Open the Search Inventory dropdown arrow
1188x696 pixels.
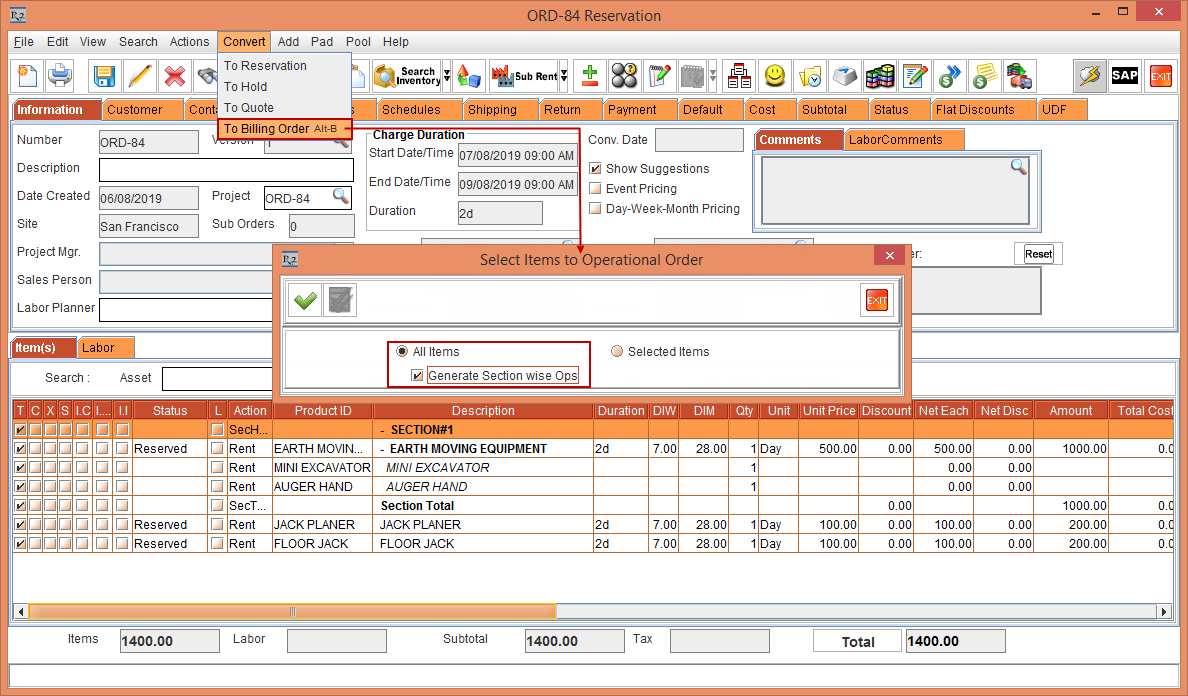[x=447, y=75]
